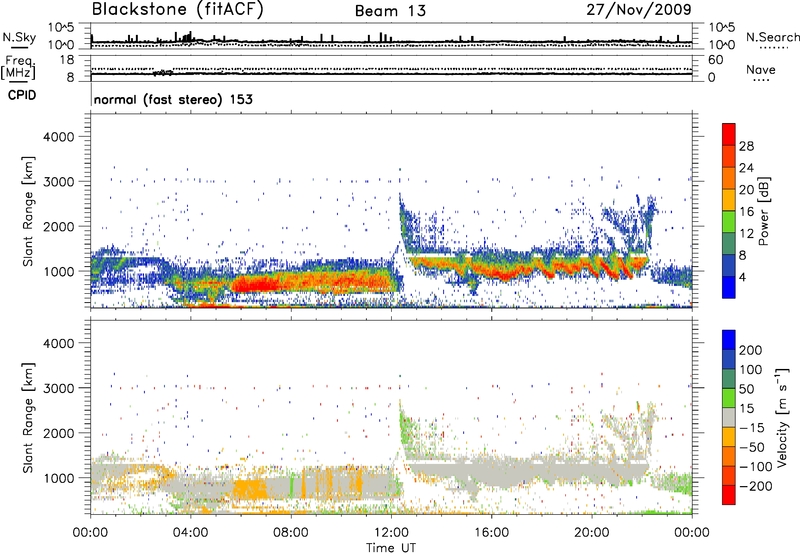Click the blue bottom of the power colorbar
The width and height of the screenshot is (800, 554).
pos(729,287)
